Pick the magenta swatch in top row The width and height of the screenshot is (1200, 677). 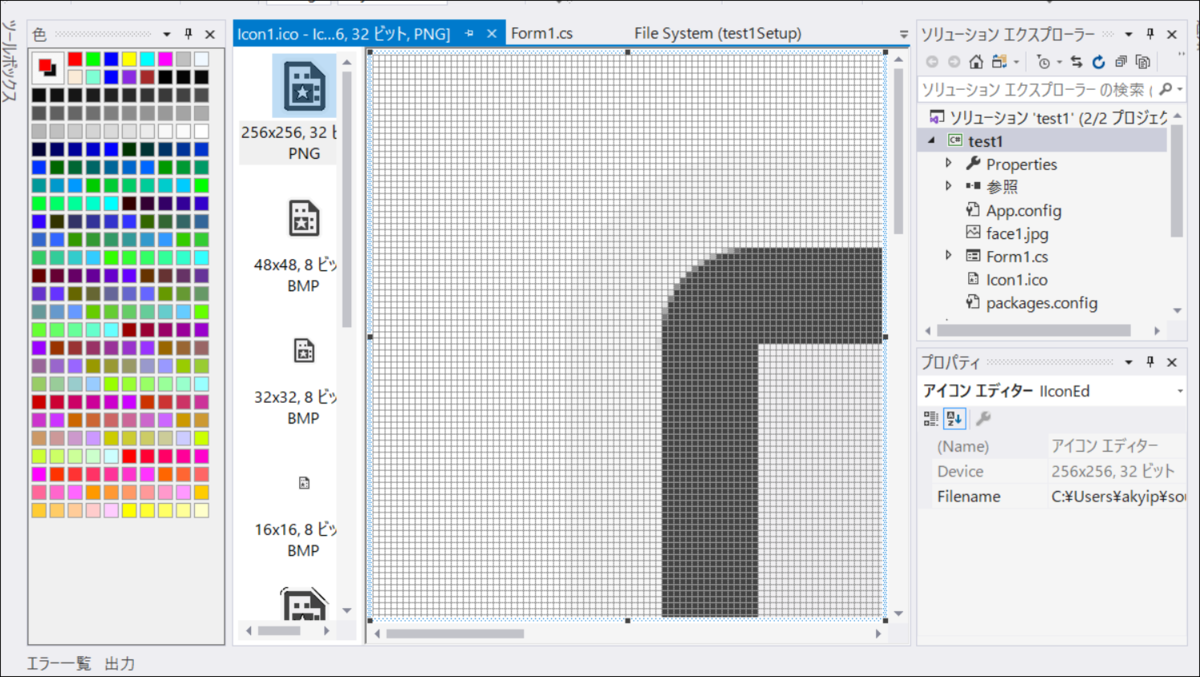click(x=165, y=59)
